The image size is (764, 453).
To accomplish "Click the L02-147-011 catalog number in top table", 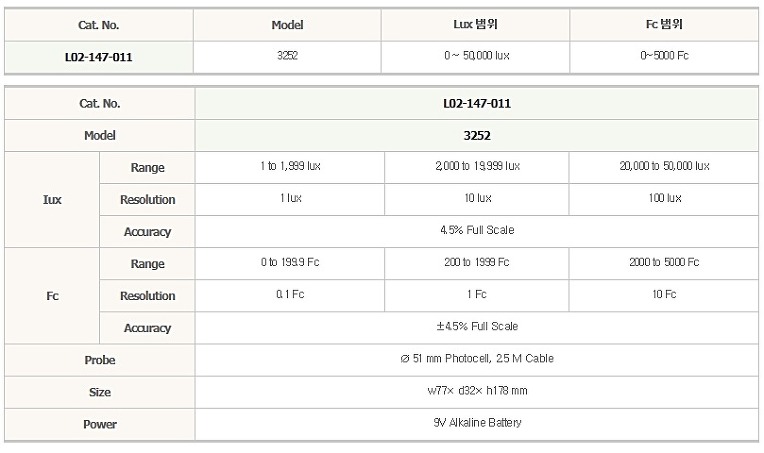I will [98, 57].
